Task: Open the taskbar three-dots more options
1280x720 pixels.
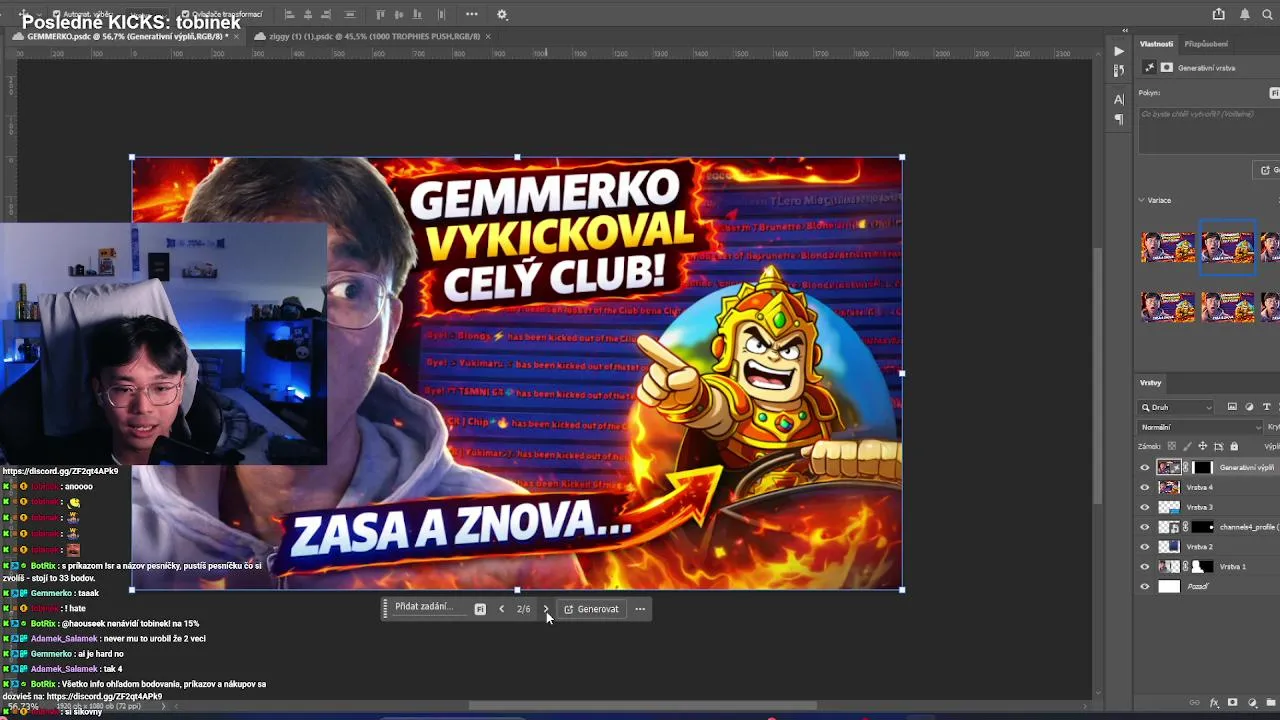Action: 640,609
